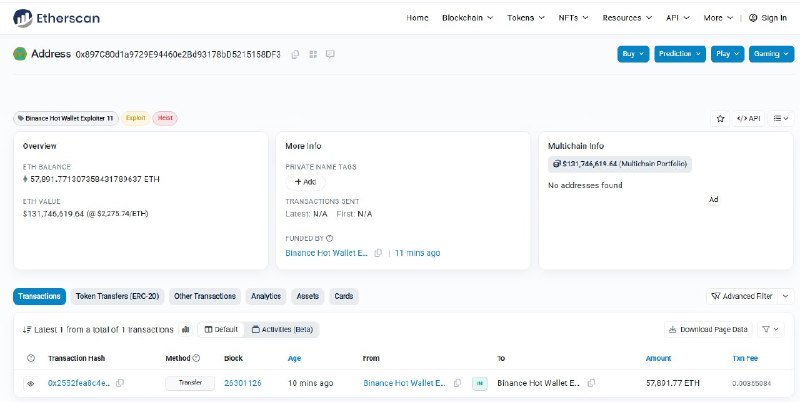Open the Prediction dropdown
Viewport: 800px width, 402px height.
click(x=680, y=54)
